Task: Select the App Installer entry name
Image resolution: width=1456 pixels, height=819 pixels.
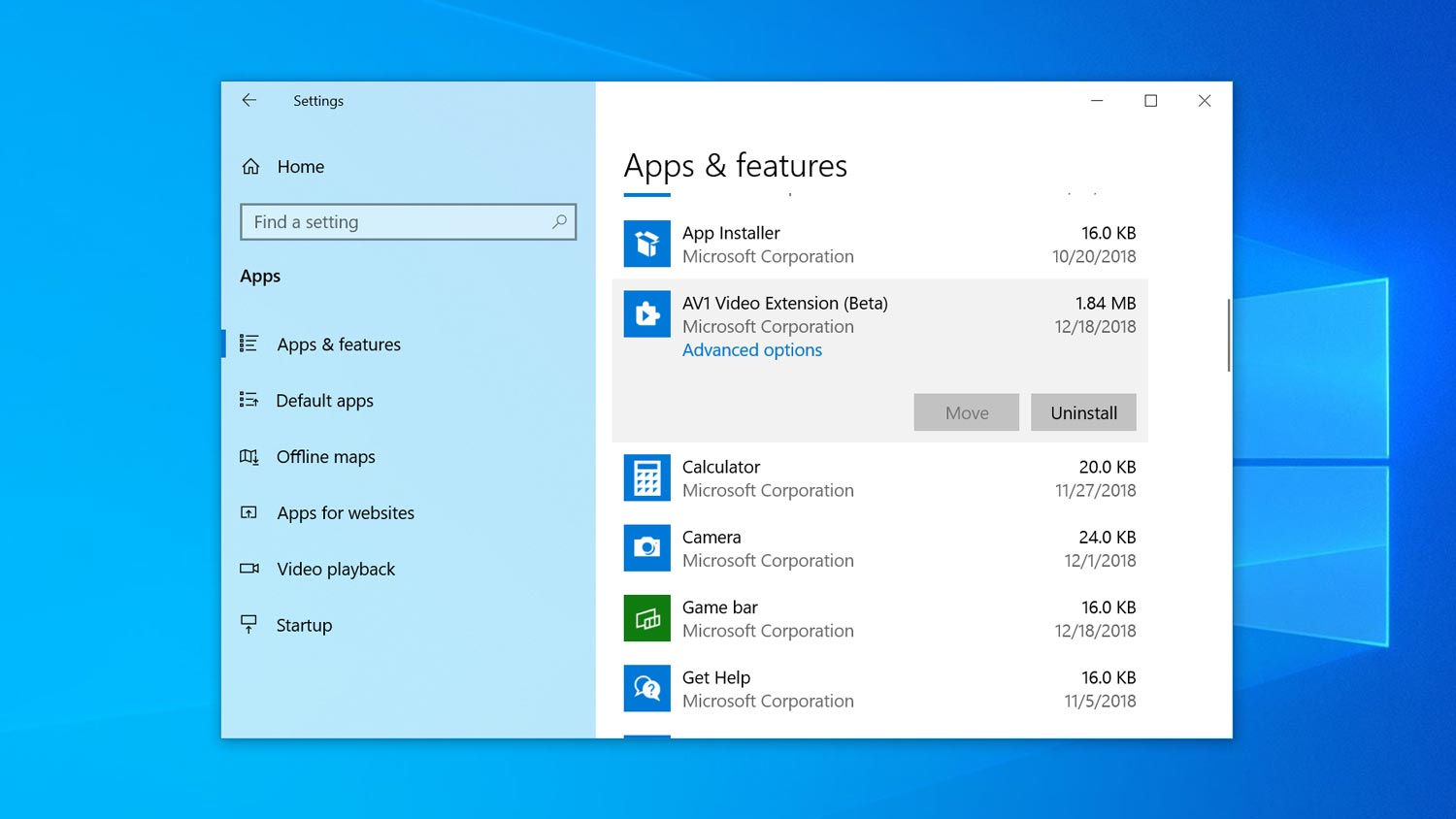Action: pos(731,233)
